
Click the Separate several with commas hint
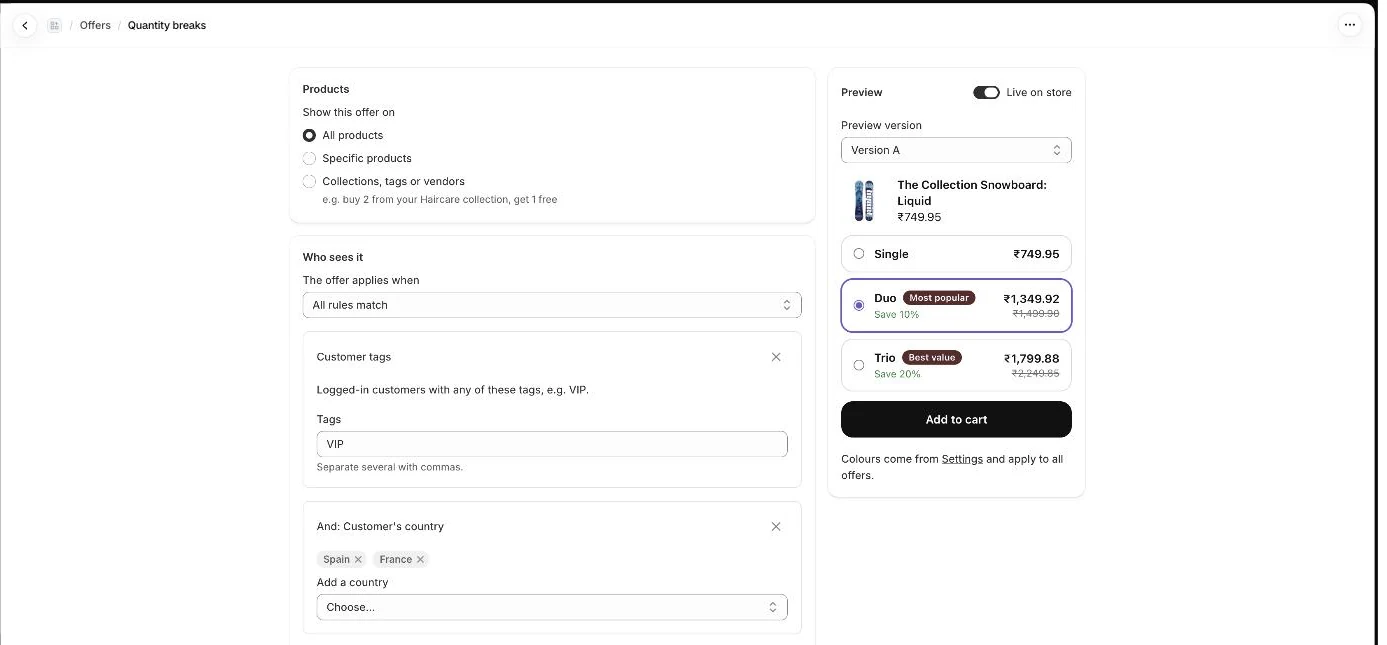[390, 468]
